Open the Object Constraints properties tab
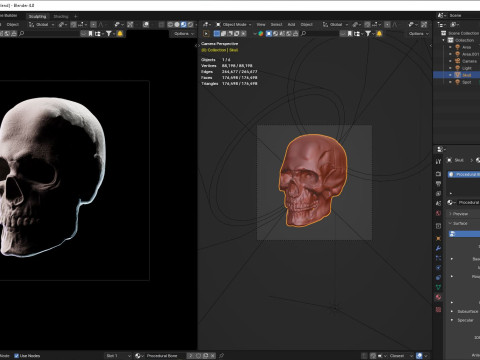This screenshot has width=480, height=360. tap(438, 277)
